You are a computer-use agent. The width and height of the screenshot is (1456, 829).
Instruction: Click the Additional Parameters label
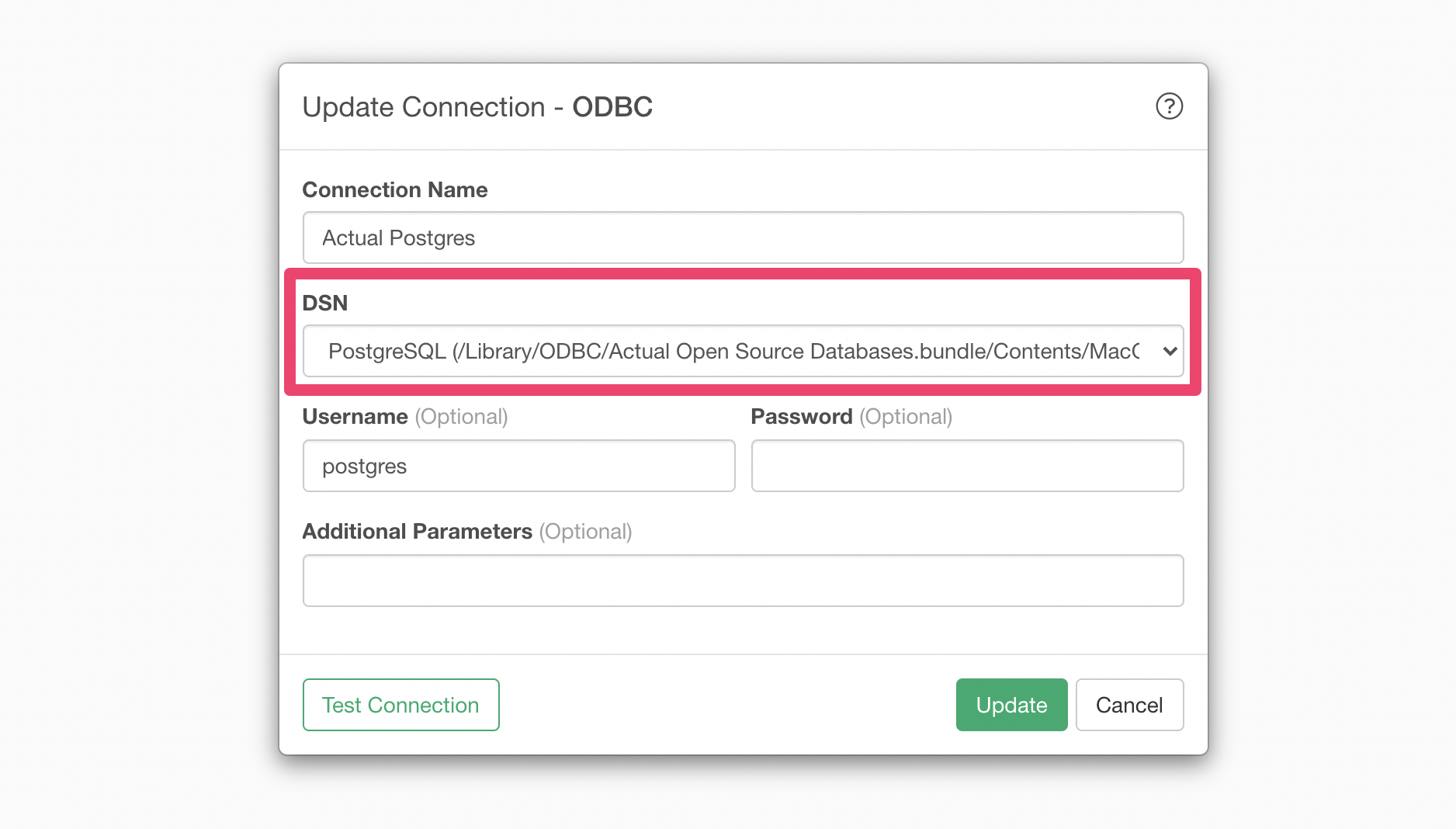pos(417,532)
